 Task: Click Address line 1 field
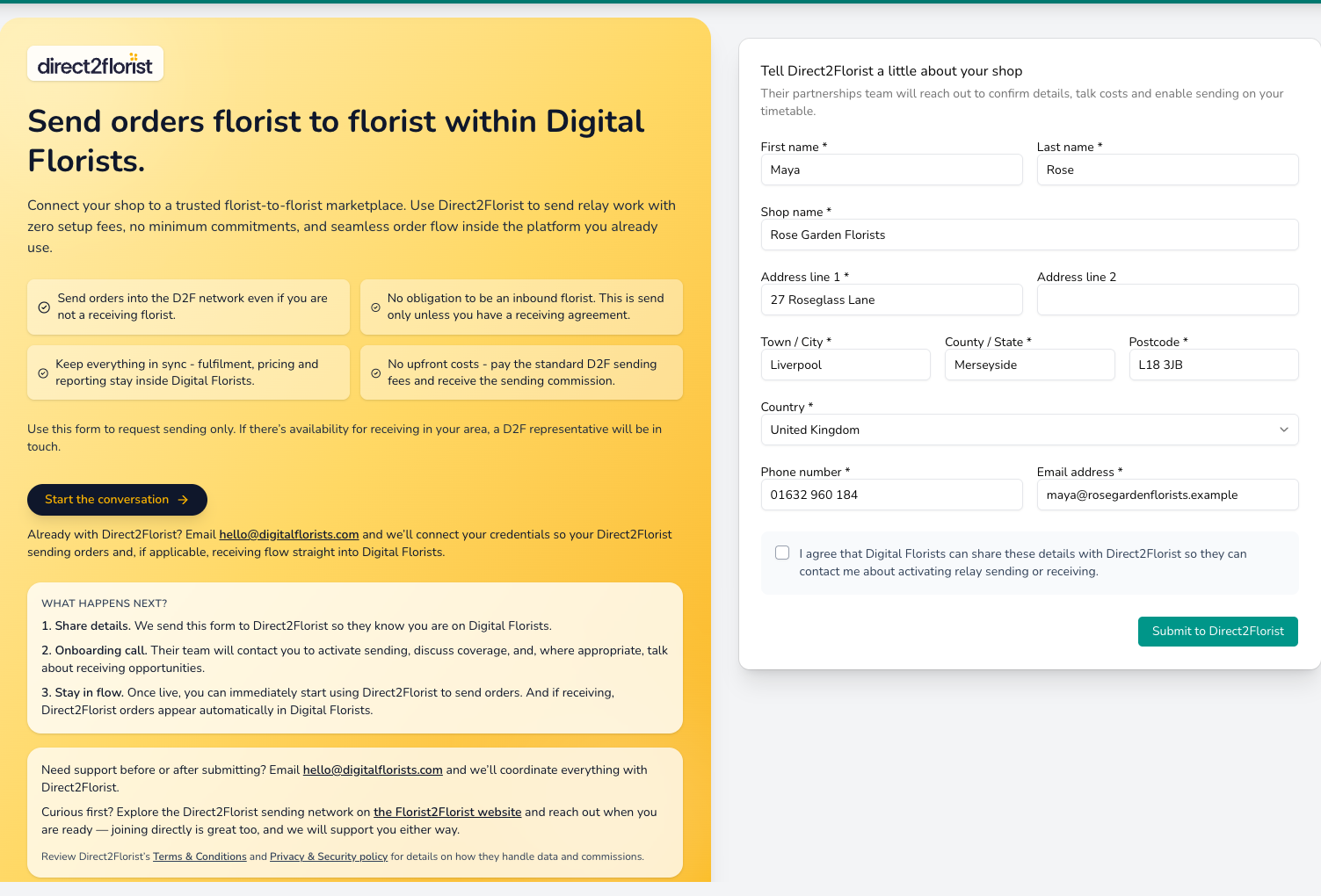891,300
